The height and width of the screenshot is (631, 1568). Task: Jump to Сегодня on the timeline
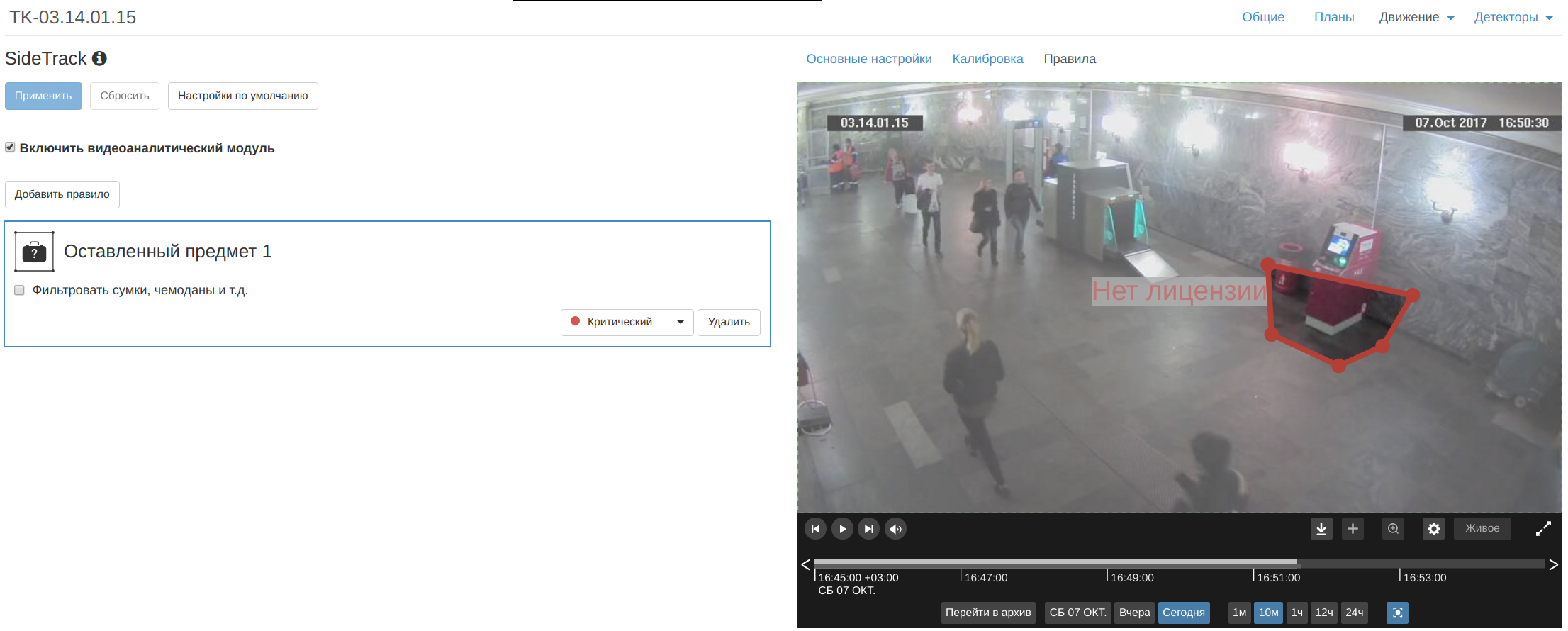click(x=1184, y=613)
